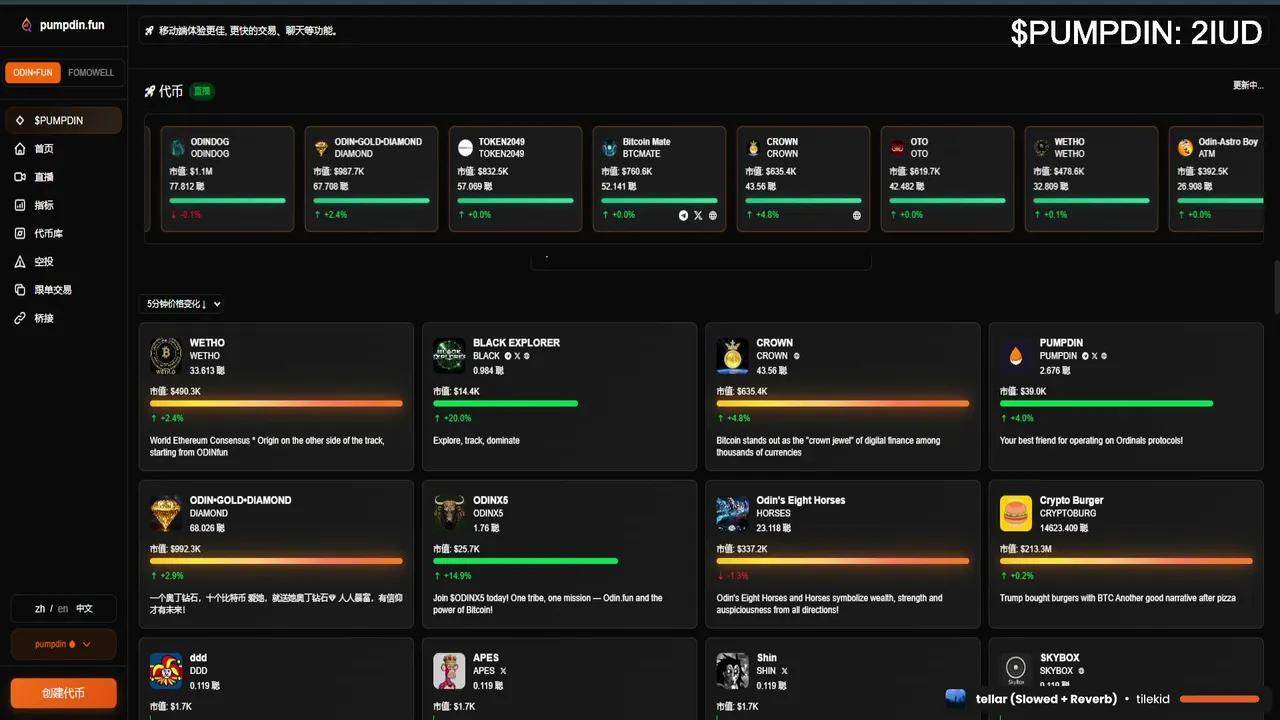Click the X icon next to BLACK ticker
The height and width of the screenshot is (720, 1280).
pyautogui.click(x=517, y=356)
